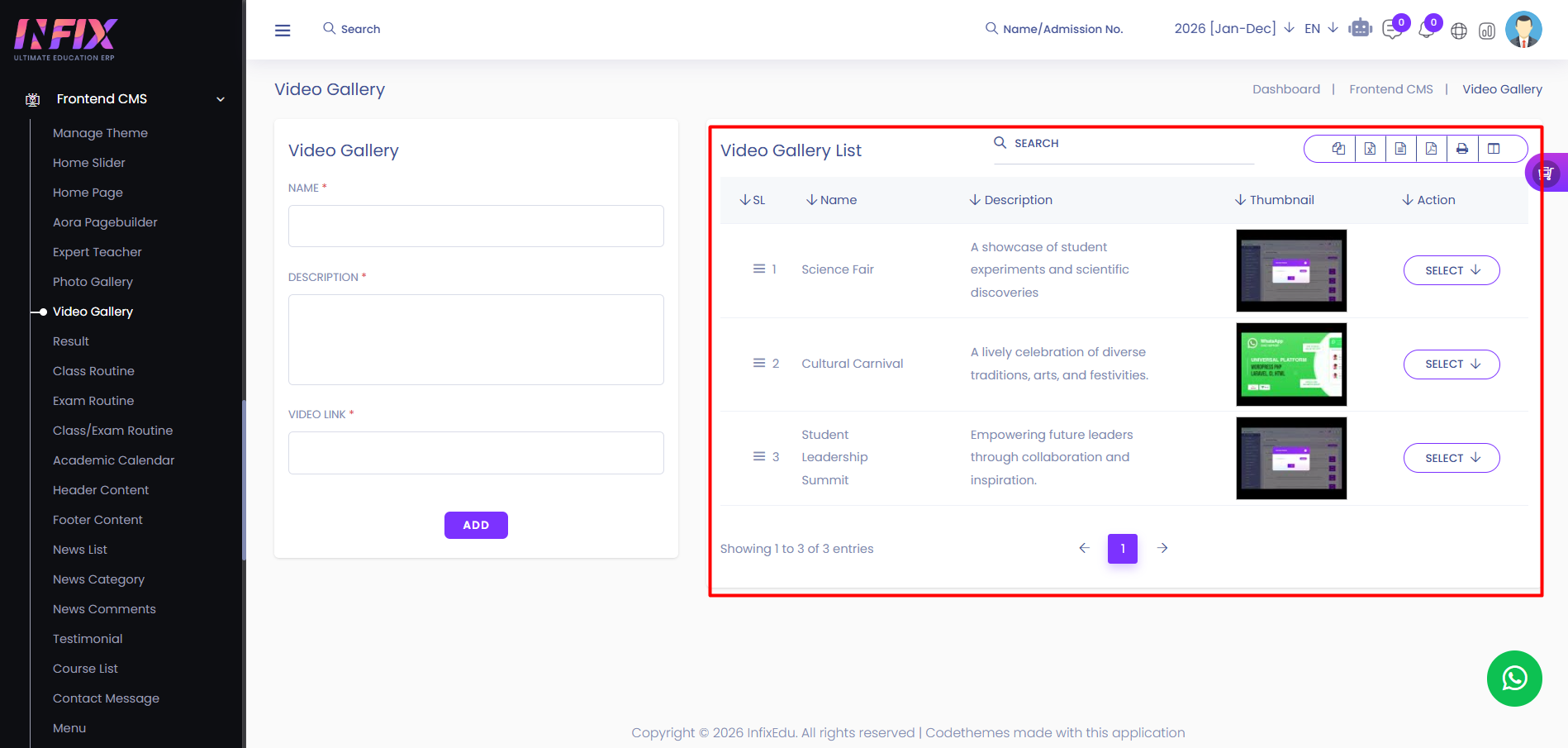Open the reports chart icon
The height and width of the screenshot is (748, 1568).
[x=1487, y=31]
